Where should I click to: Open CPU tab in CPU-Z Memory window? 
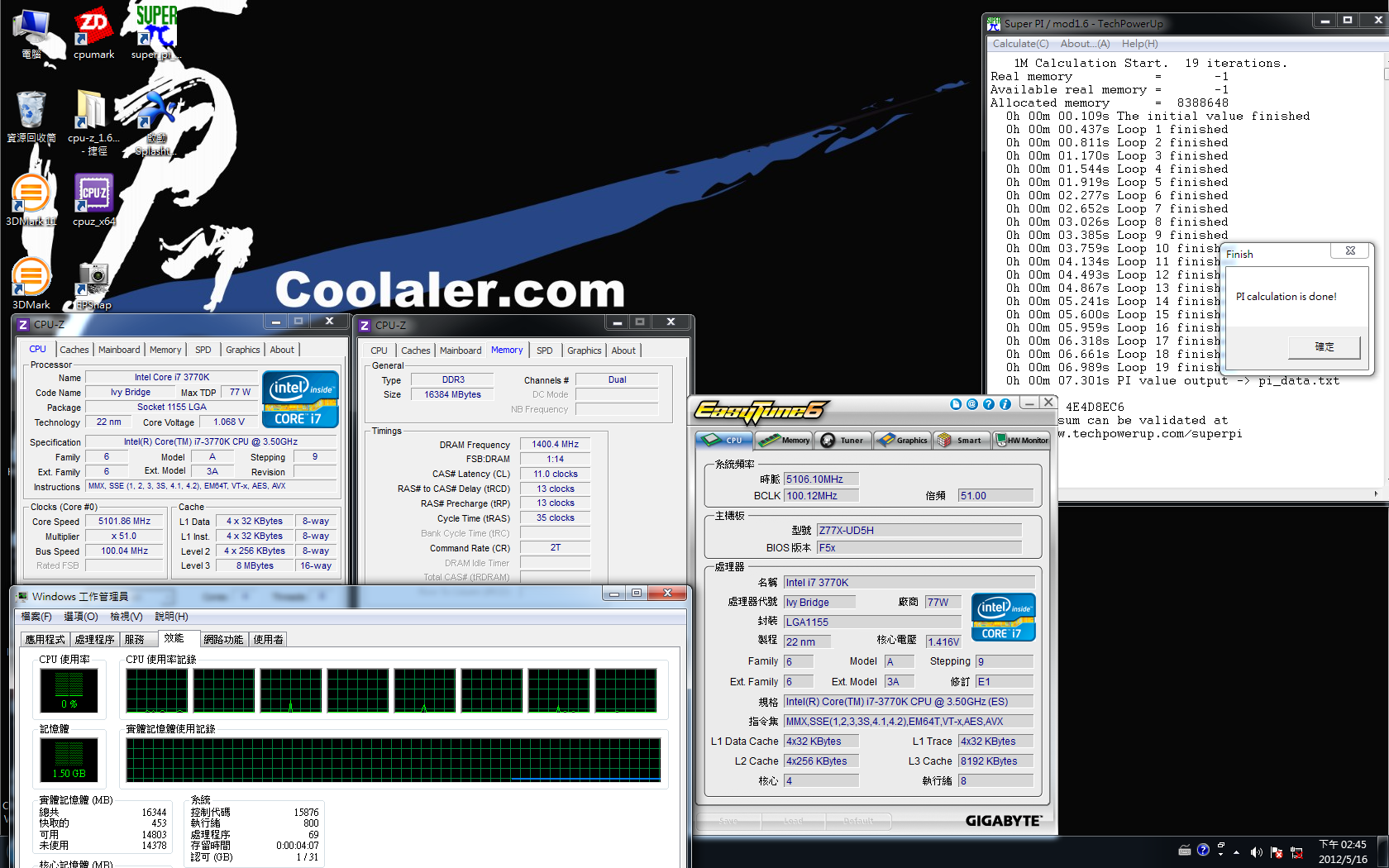point(379,351)
